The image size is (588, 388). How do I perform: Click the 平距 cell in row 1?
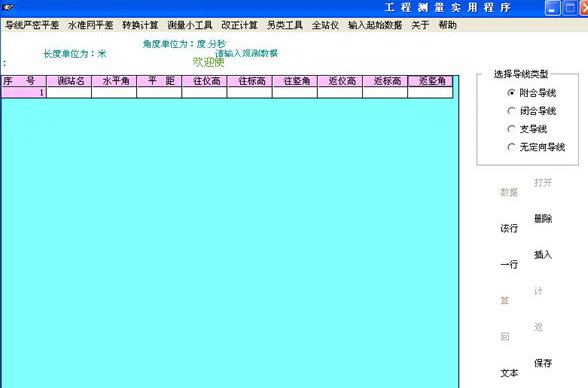(x=159, y=92)
